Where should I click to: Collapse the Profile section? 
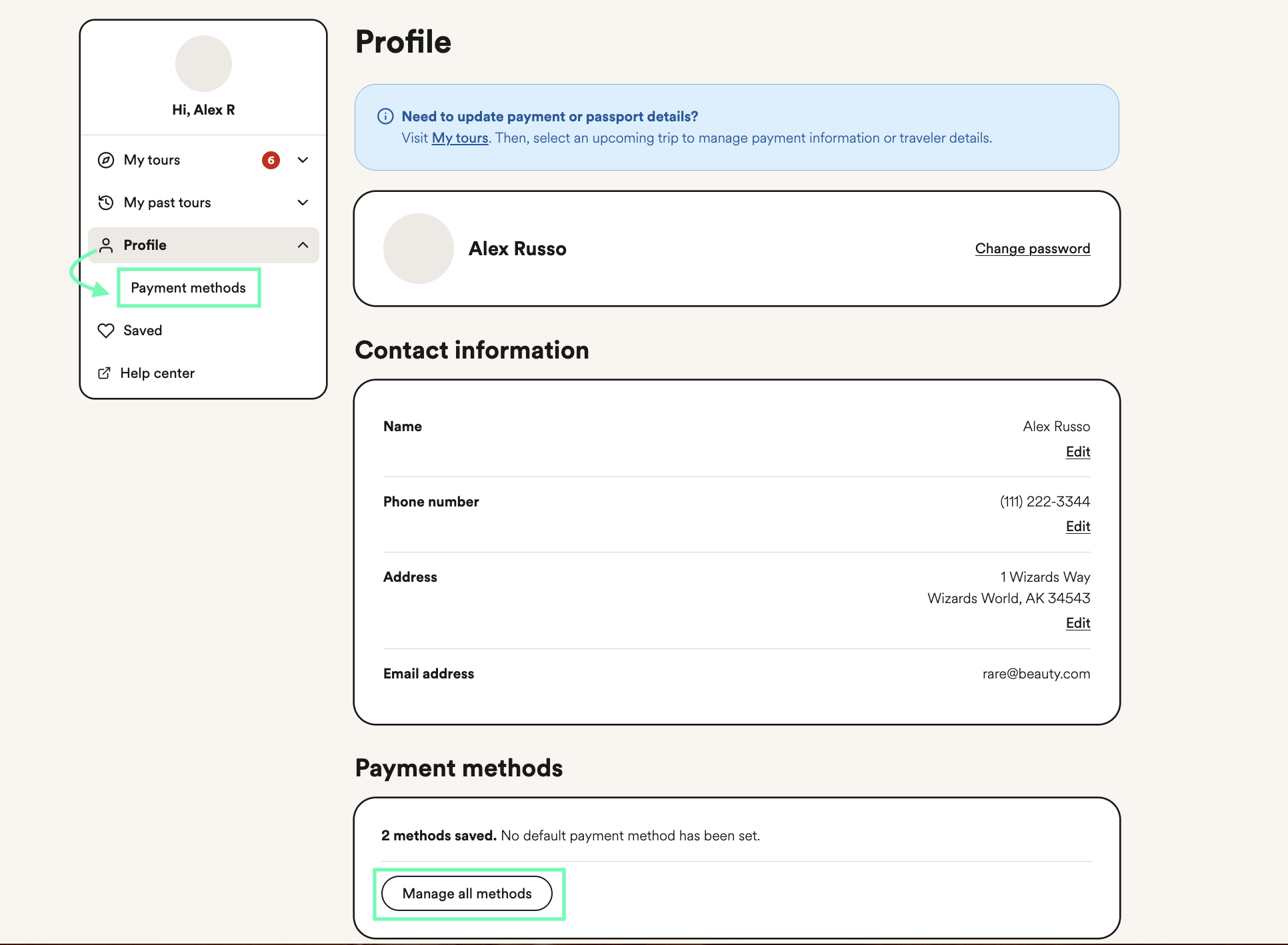coord(303,245)
